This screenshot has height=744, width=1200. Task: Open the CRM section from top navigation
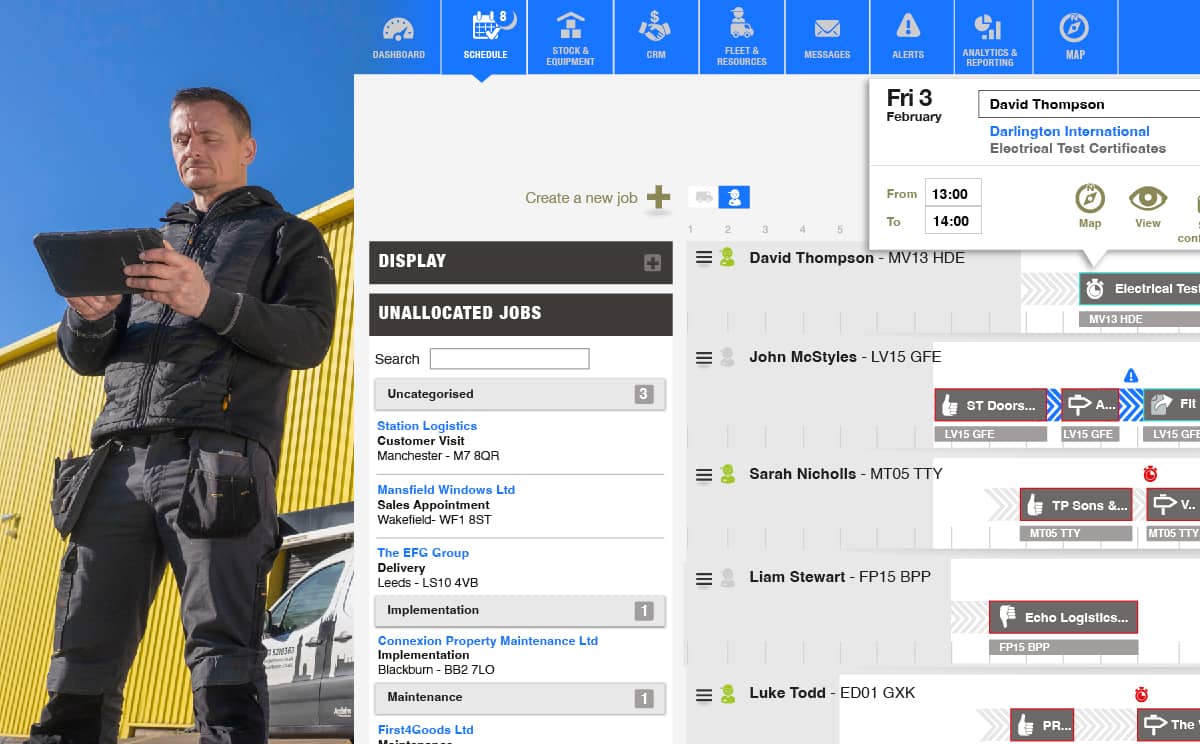655,37
